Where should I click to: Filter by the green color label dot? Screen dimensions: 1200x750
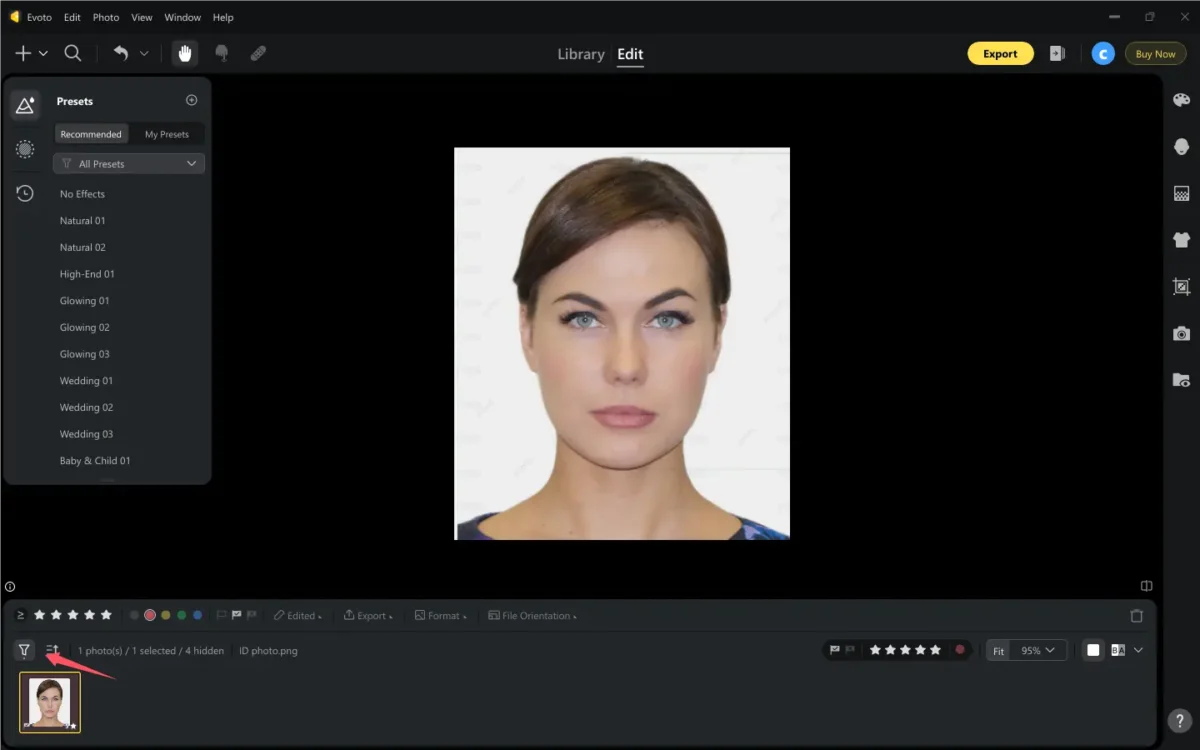coord(181,615)
